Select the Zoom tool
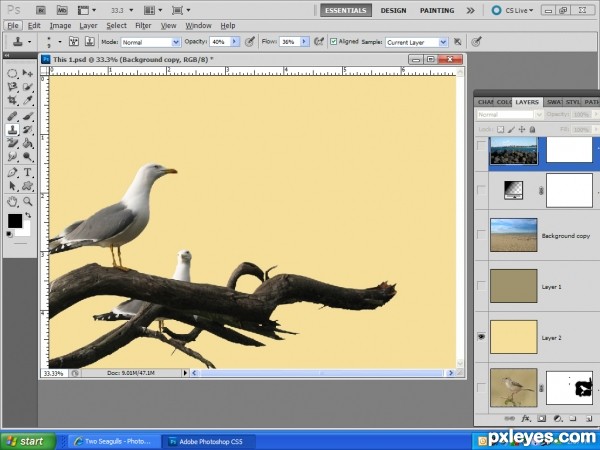The width and height of the screenshot is (600, 450). point(28,201)
